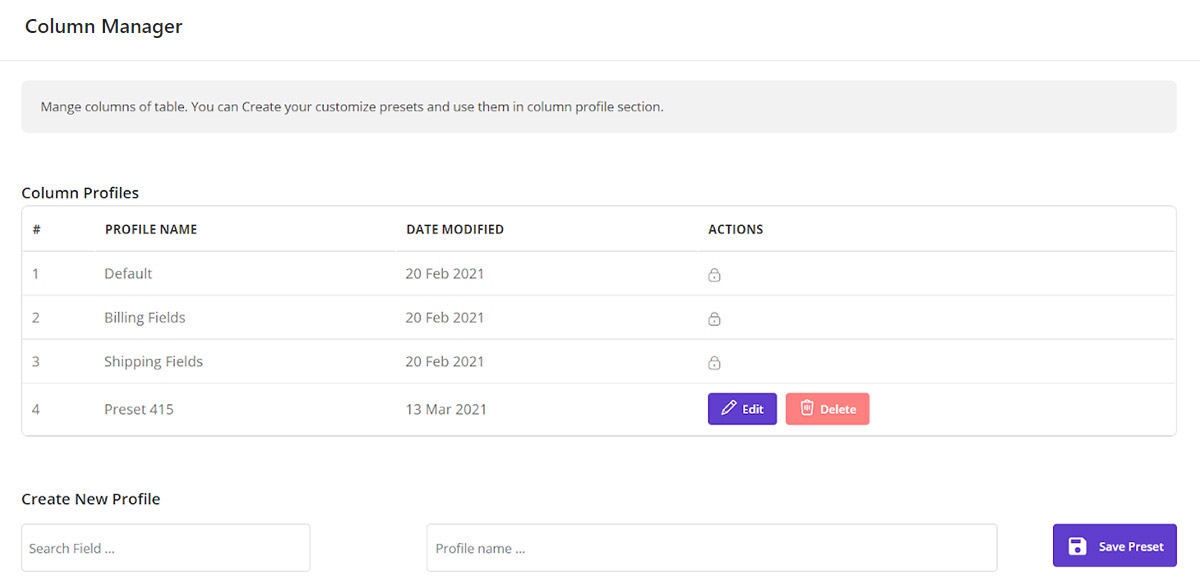Click the lock icon in Default row
1200x581 pixels.
[x=714, y=275]
